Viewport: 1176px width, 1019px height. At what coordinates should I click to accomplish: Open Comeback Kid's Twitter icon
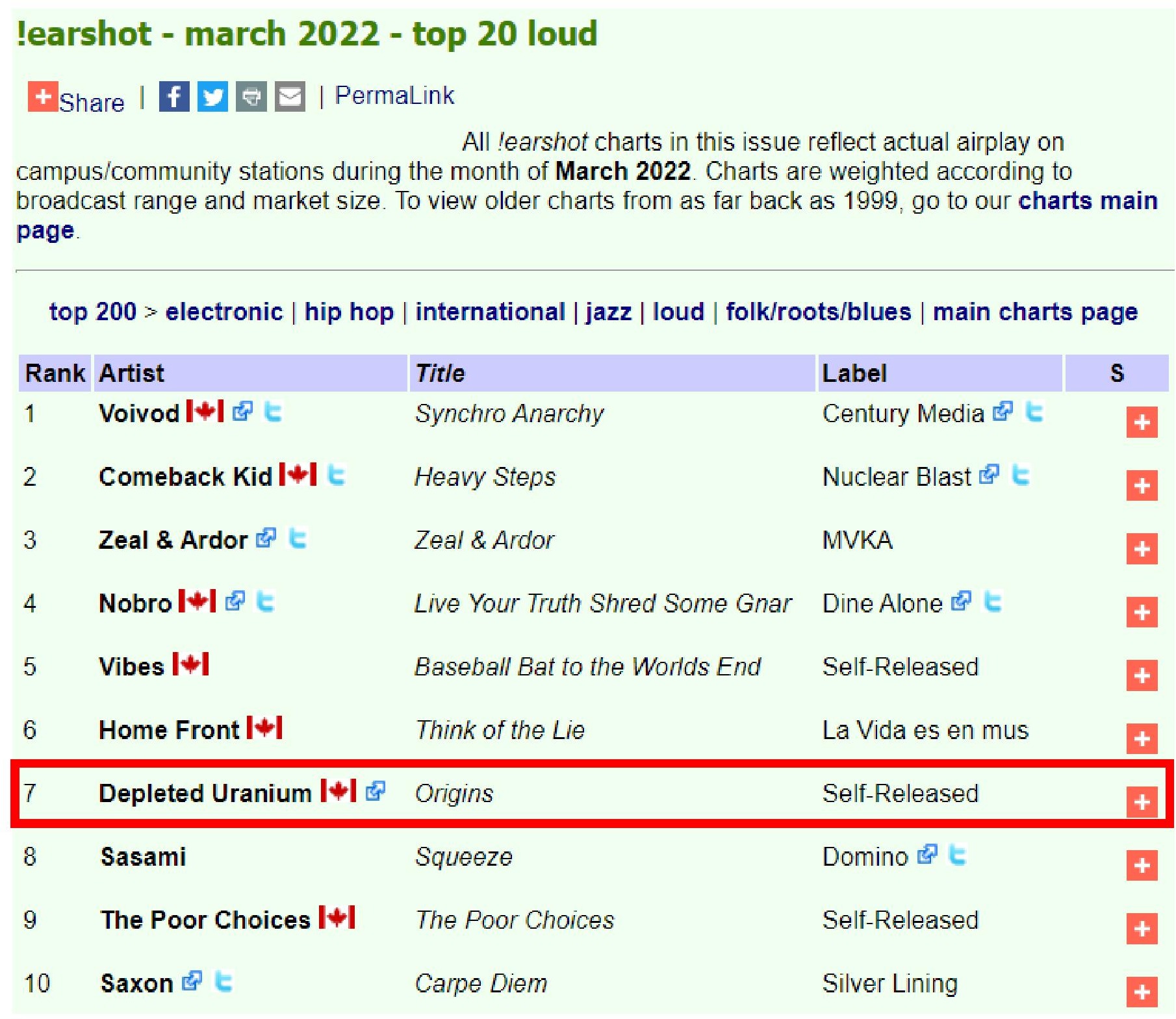point(335,475)
